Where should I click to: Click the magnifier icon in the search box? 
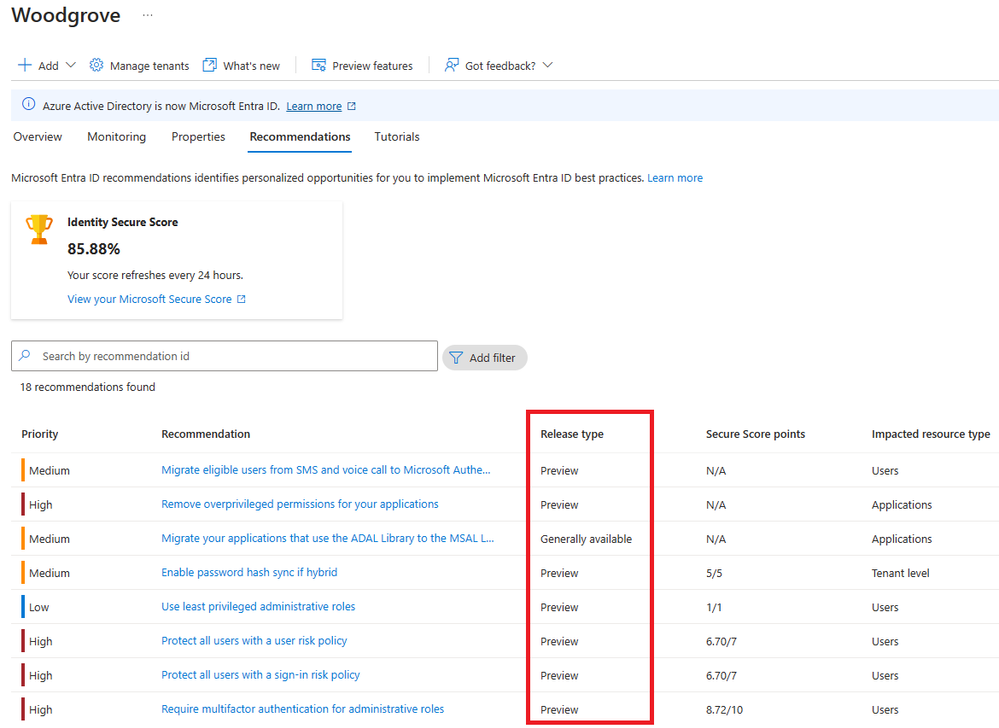click(26, 356)
